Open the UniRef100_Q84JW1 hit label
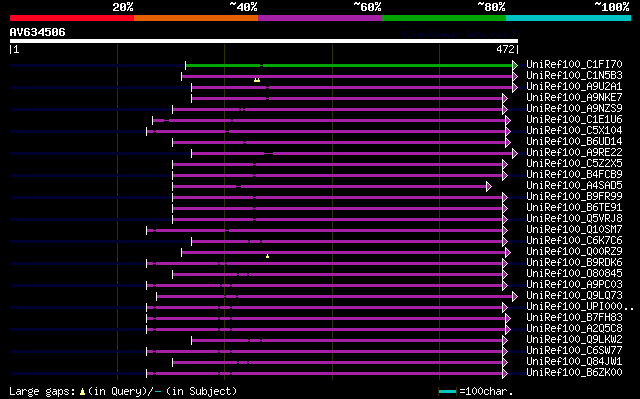This screenshot has height=399, width=640. point(574,362)
